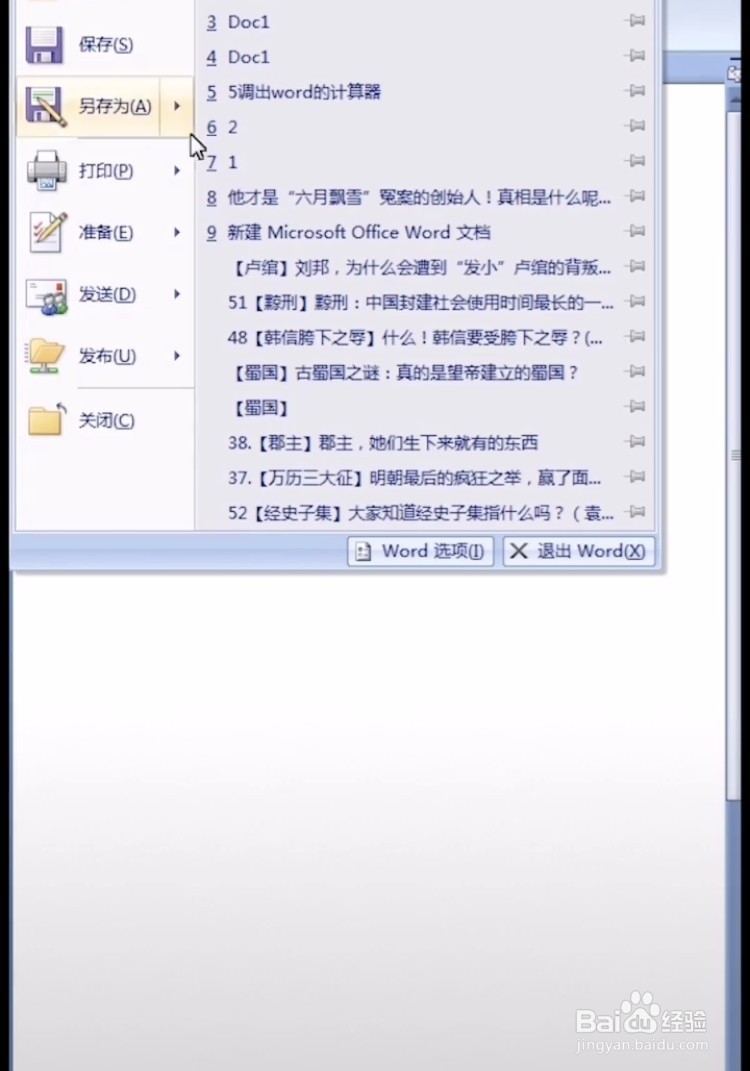The height and width of the screenshot is (1071, 750).
Task: Expand the 发布(U) submenu arrow
Action: 177,356
